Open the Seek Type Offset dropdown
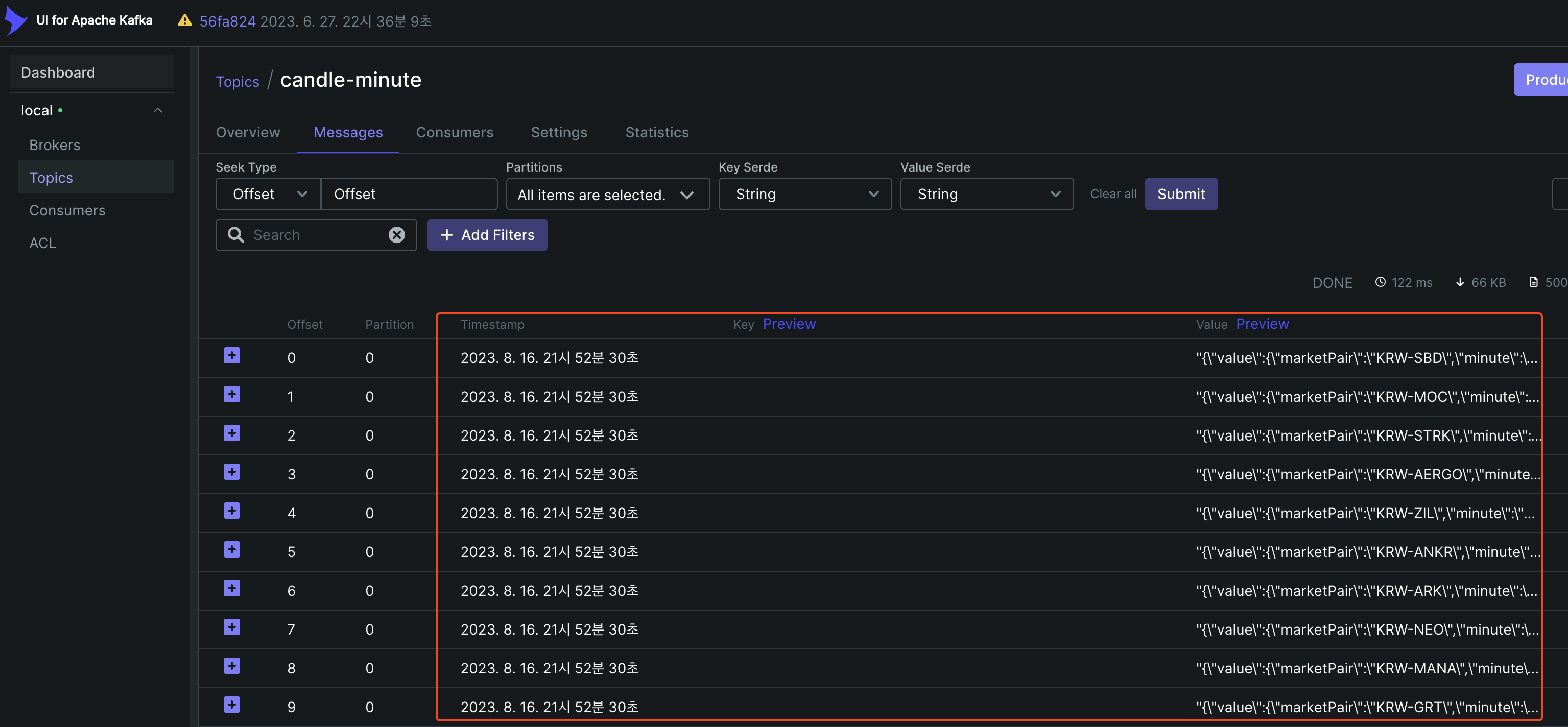Viewport: 1568px width, 727px height. [x=268, y=194]
